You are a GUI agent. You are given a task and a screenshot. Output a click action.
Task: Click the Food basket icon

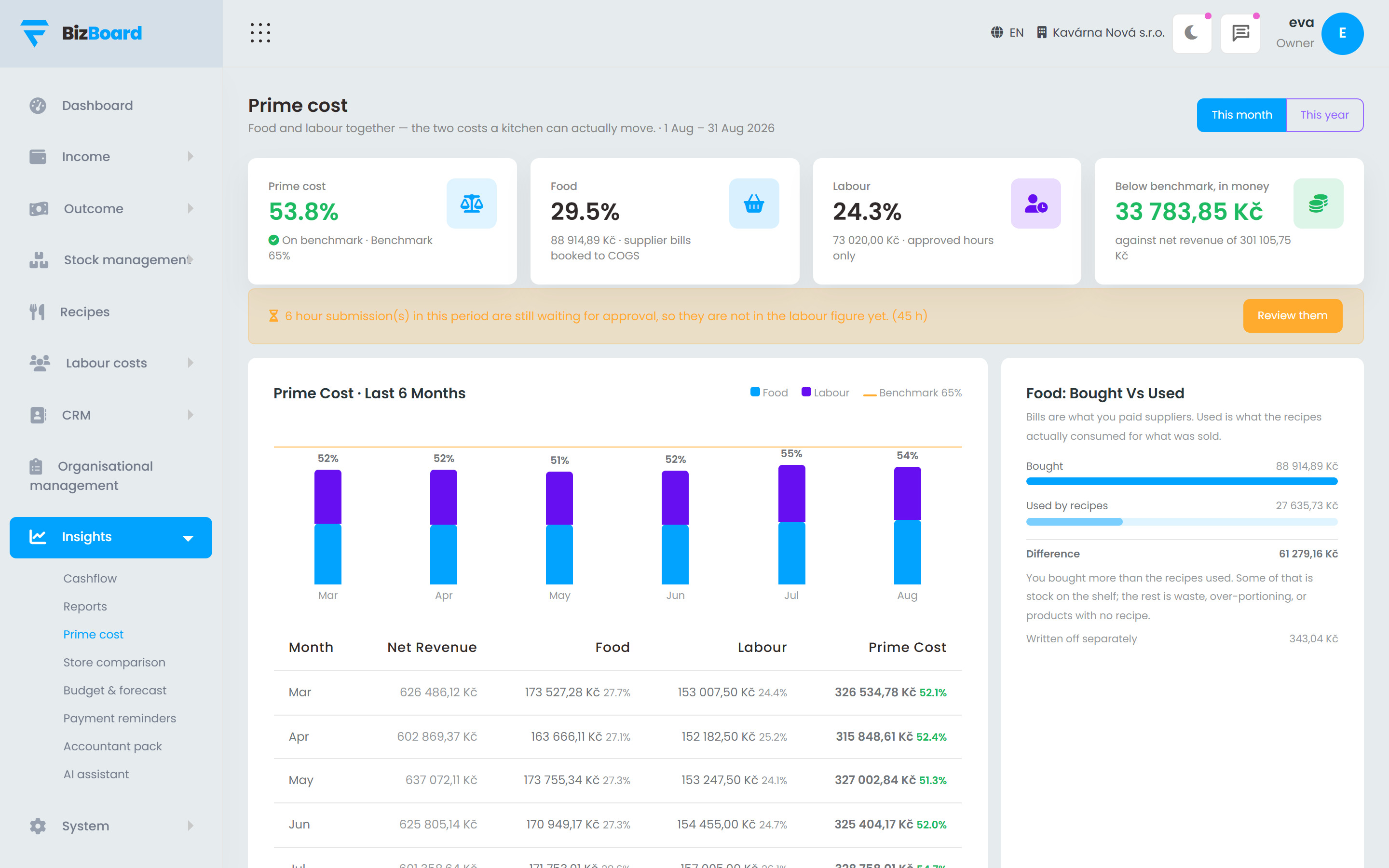pos(754,203)
